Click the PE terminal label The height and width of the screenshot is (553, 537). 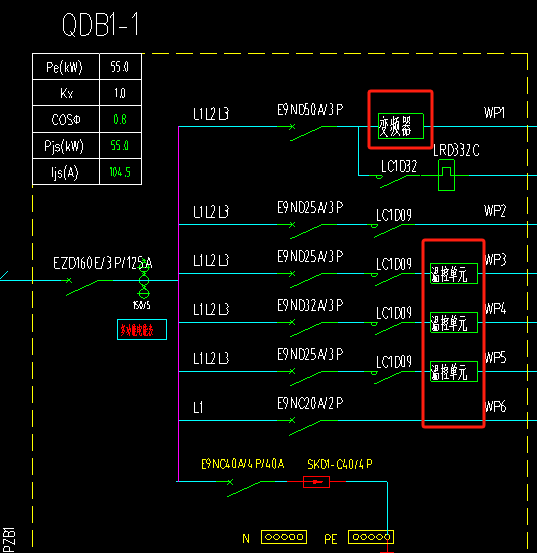pos(331,539)
